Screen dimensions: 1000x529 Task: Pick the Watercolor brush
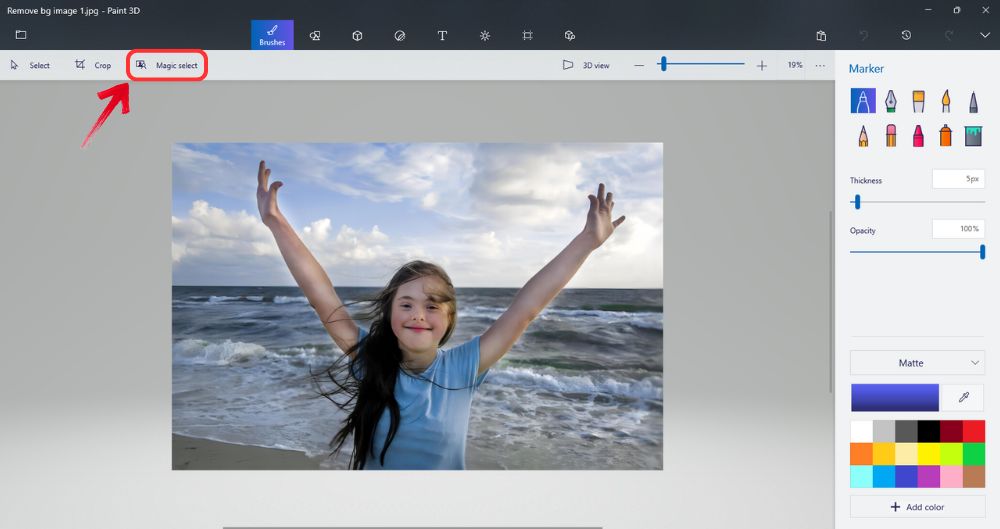click(x=946, y=101)
